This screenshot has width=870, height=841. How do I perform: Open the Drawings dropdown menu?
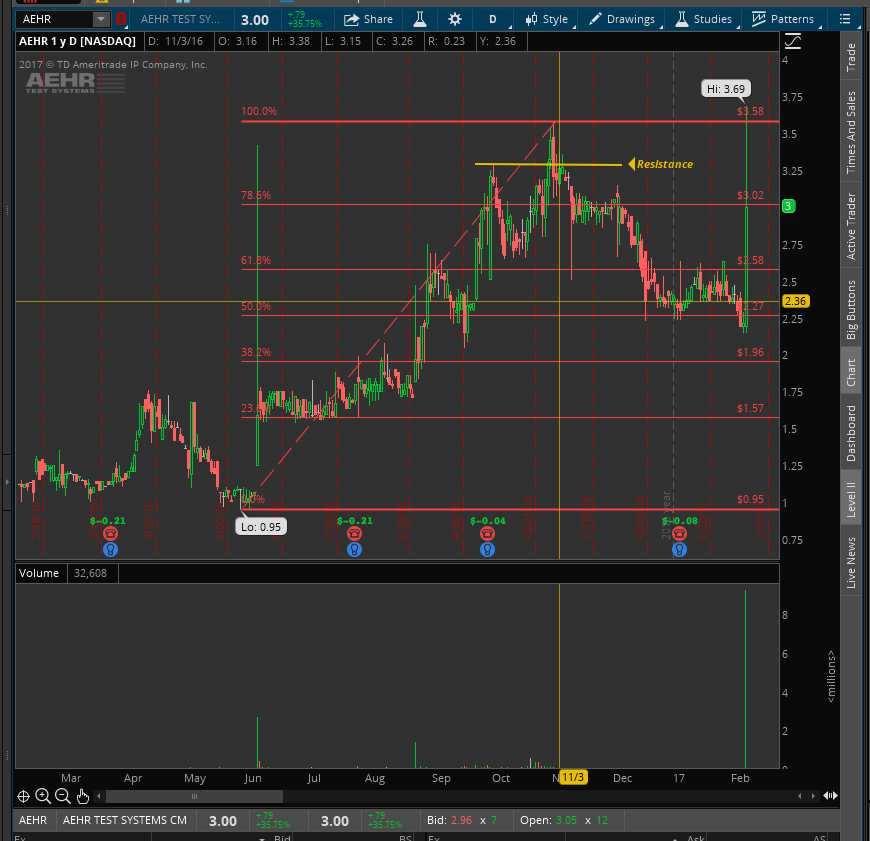[625, 19]
